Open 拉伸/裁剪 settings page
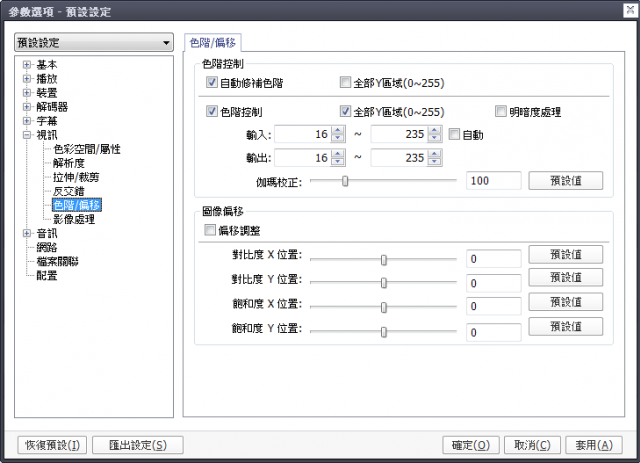 pyautogui.click(x=76, y=177)
